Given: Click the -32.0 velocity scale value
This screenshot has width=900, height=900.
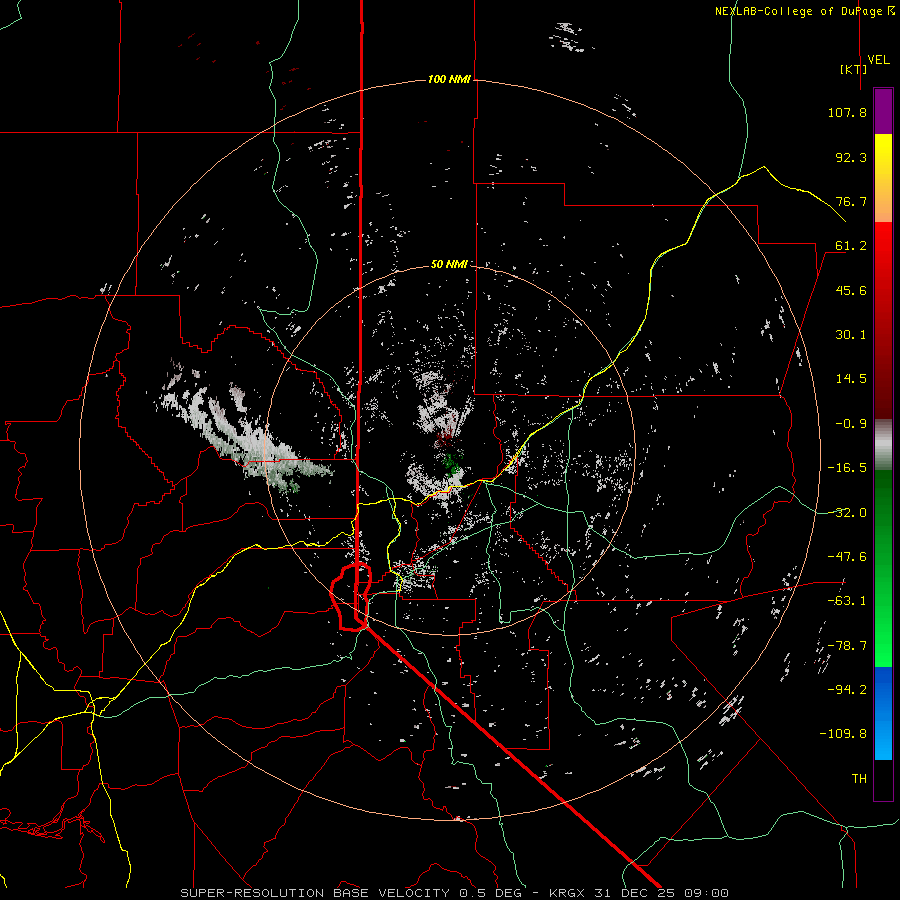Looking at the screenshot, I should (x=847, y=513).
